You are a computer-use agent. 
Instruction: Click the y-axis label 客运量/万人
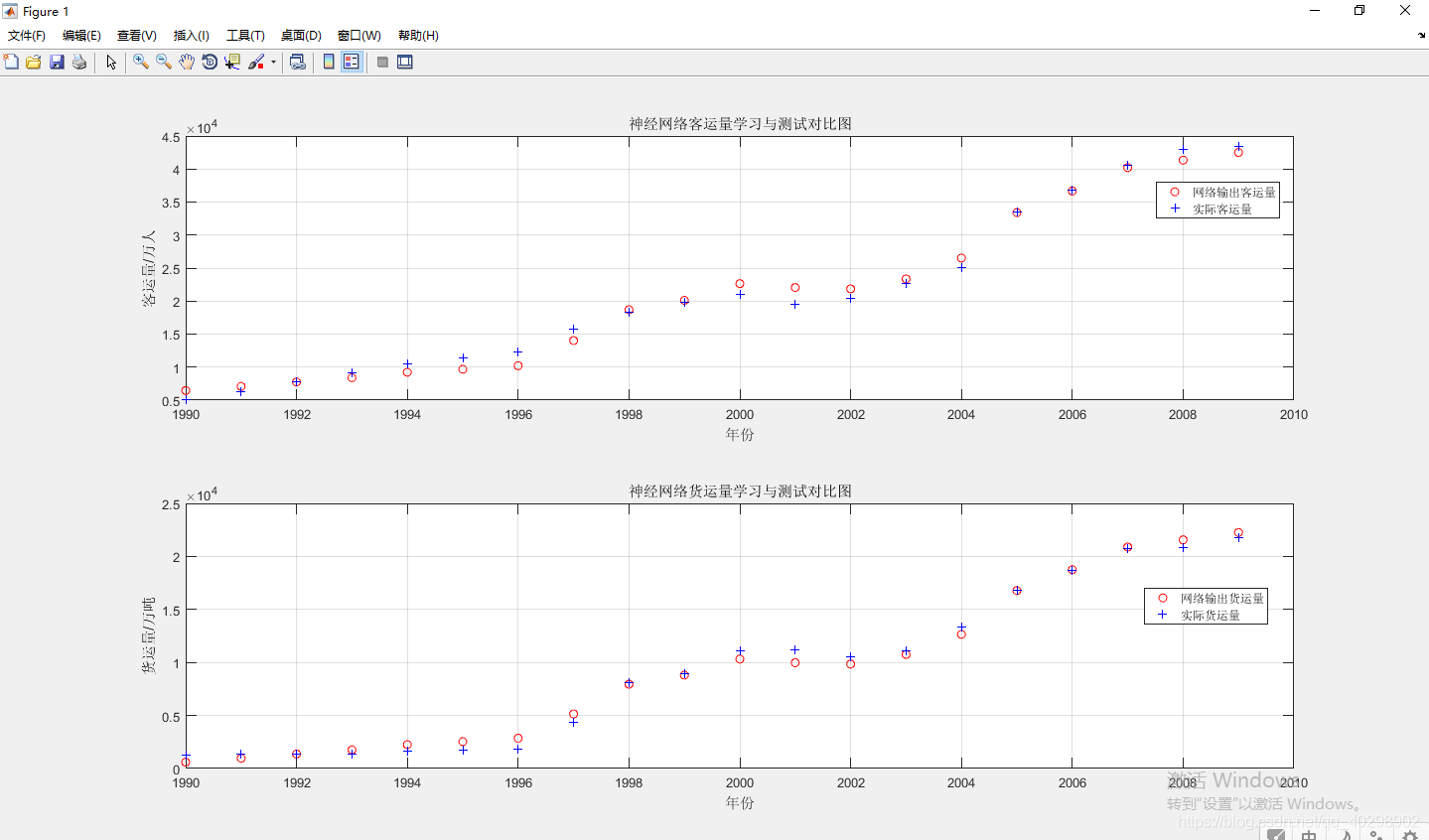[149, 268]
